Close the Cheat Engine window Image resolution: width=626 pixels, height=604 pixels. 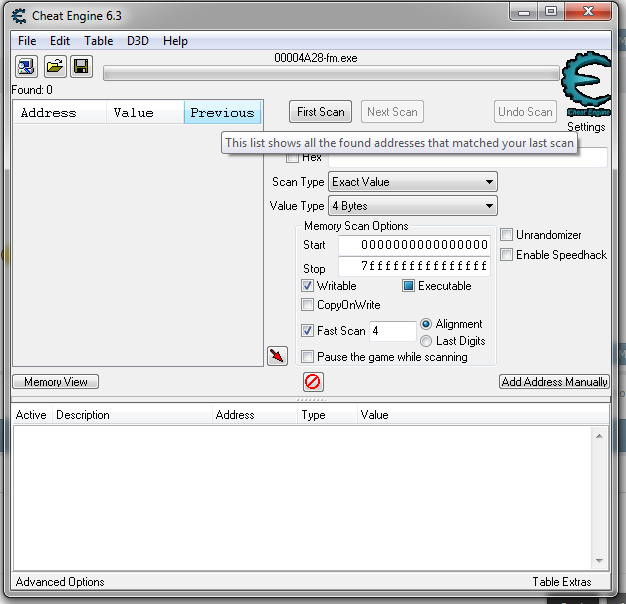tap(588, 12)
